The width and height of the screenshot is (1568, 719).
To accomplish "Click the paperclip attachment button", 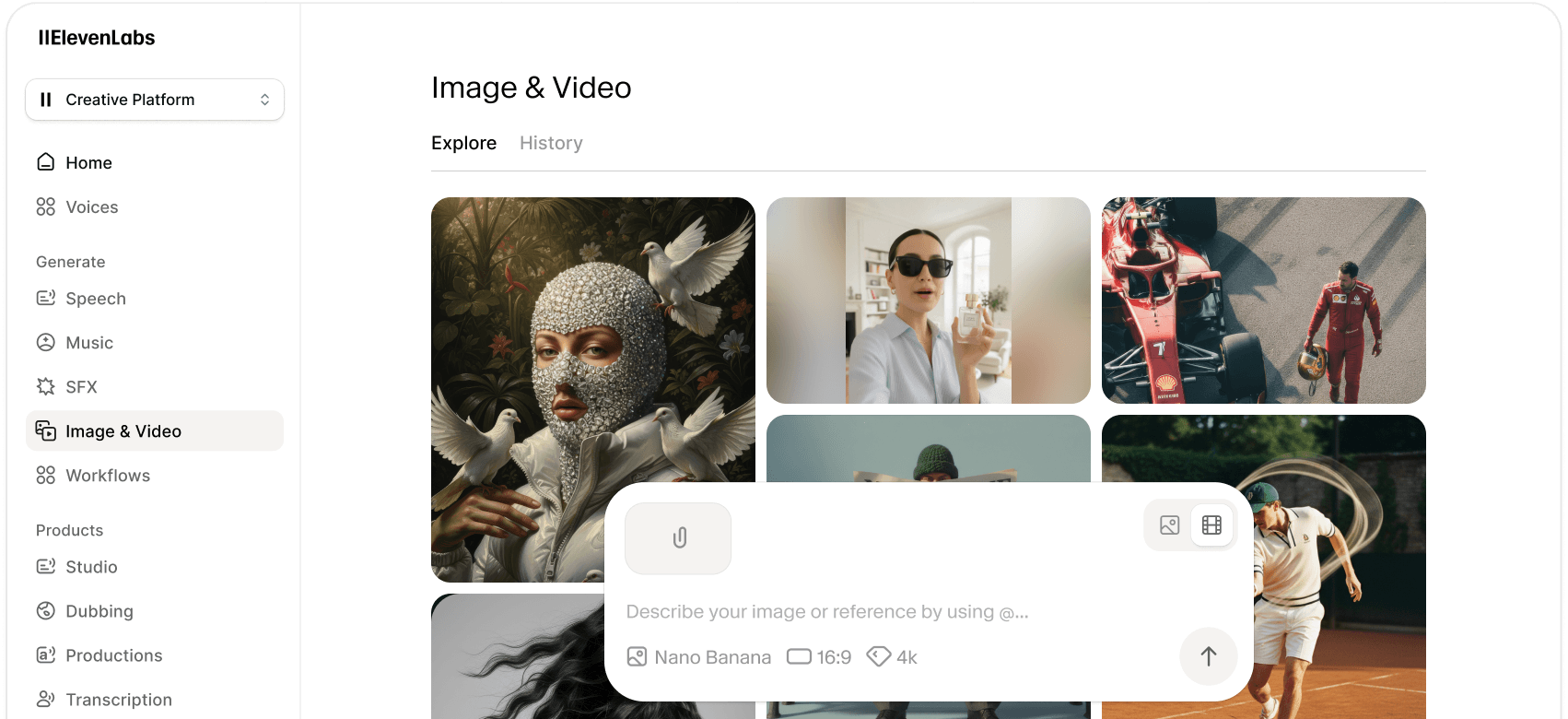I will pos(679,538).
